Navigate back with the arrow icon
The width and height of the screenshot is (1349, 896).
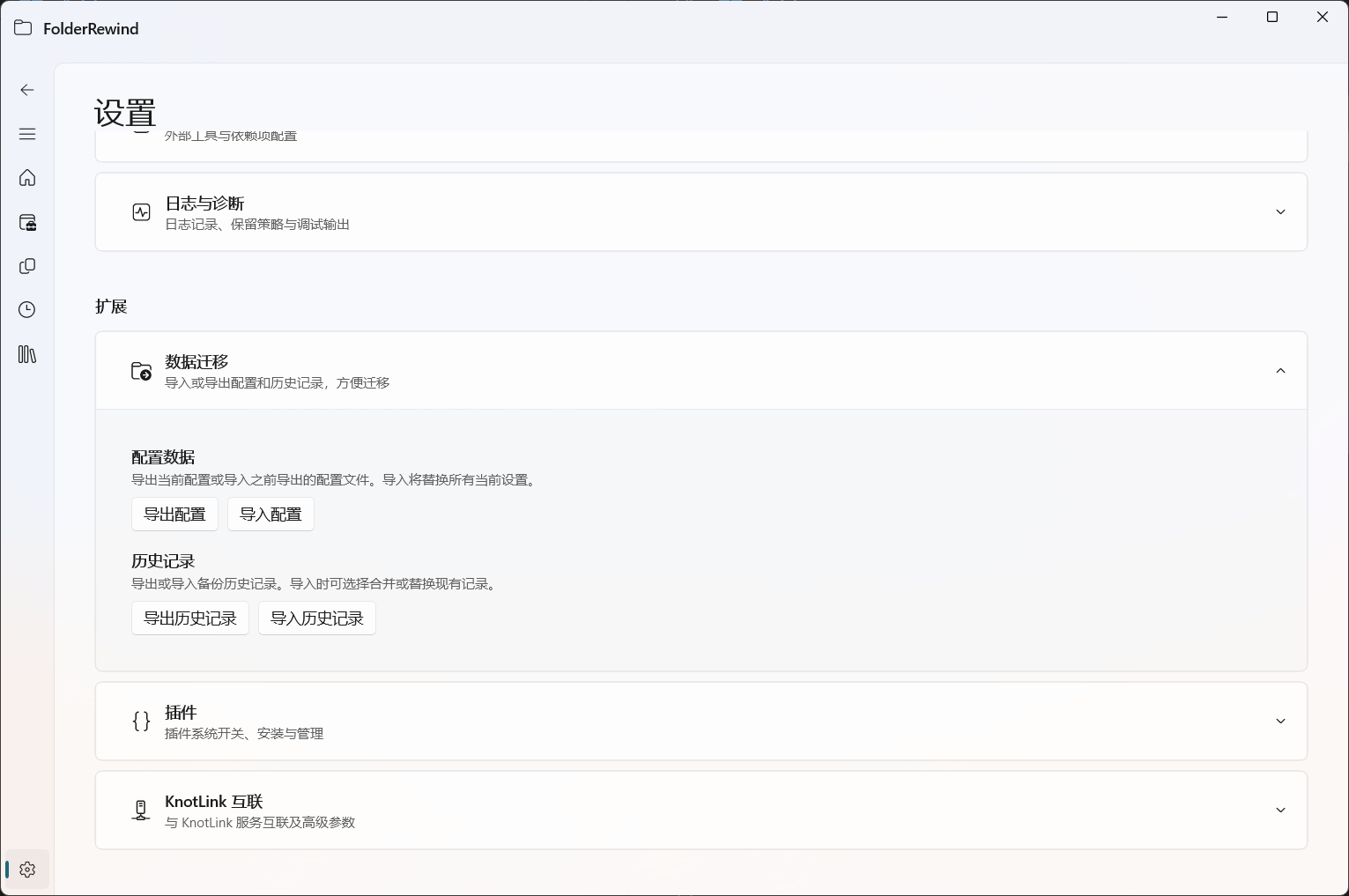coord(27,90)
